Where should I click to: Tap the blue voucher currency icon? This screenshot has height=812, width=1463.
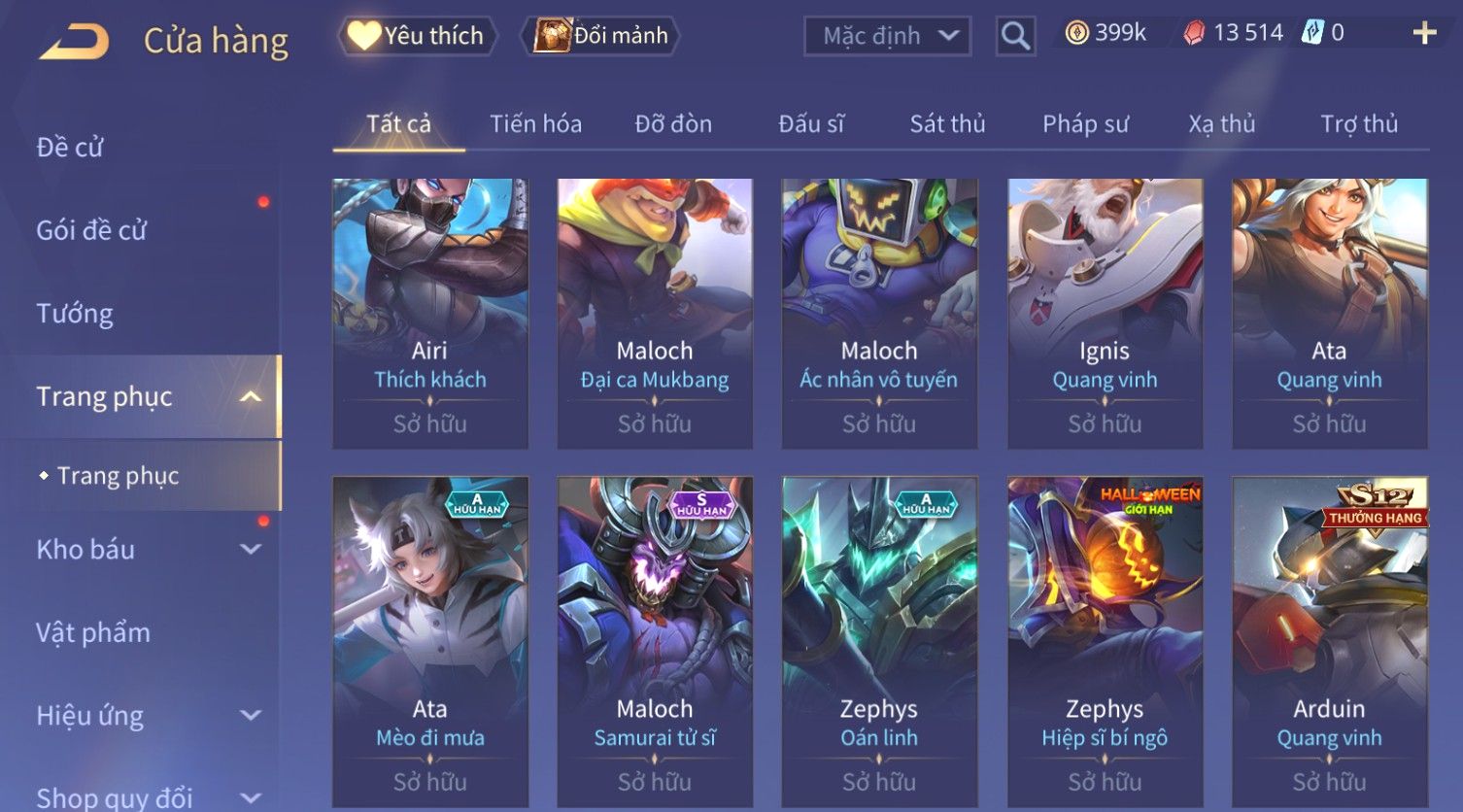tap(1312, 33)
